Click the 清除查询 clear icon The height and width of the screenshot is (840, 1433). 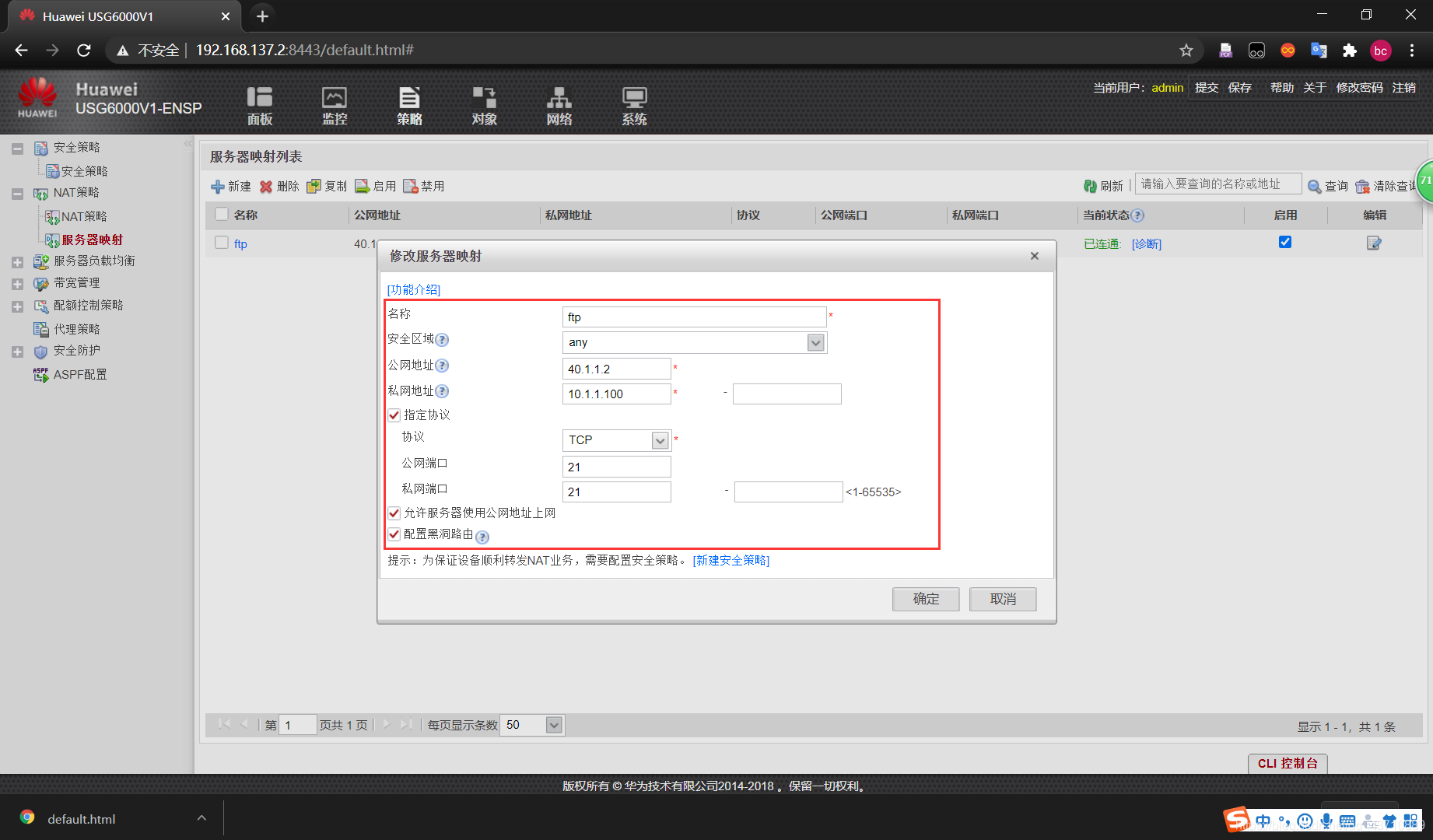coord(1362,187)
